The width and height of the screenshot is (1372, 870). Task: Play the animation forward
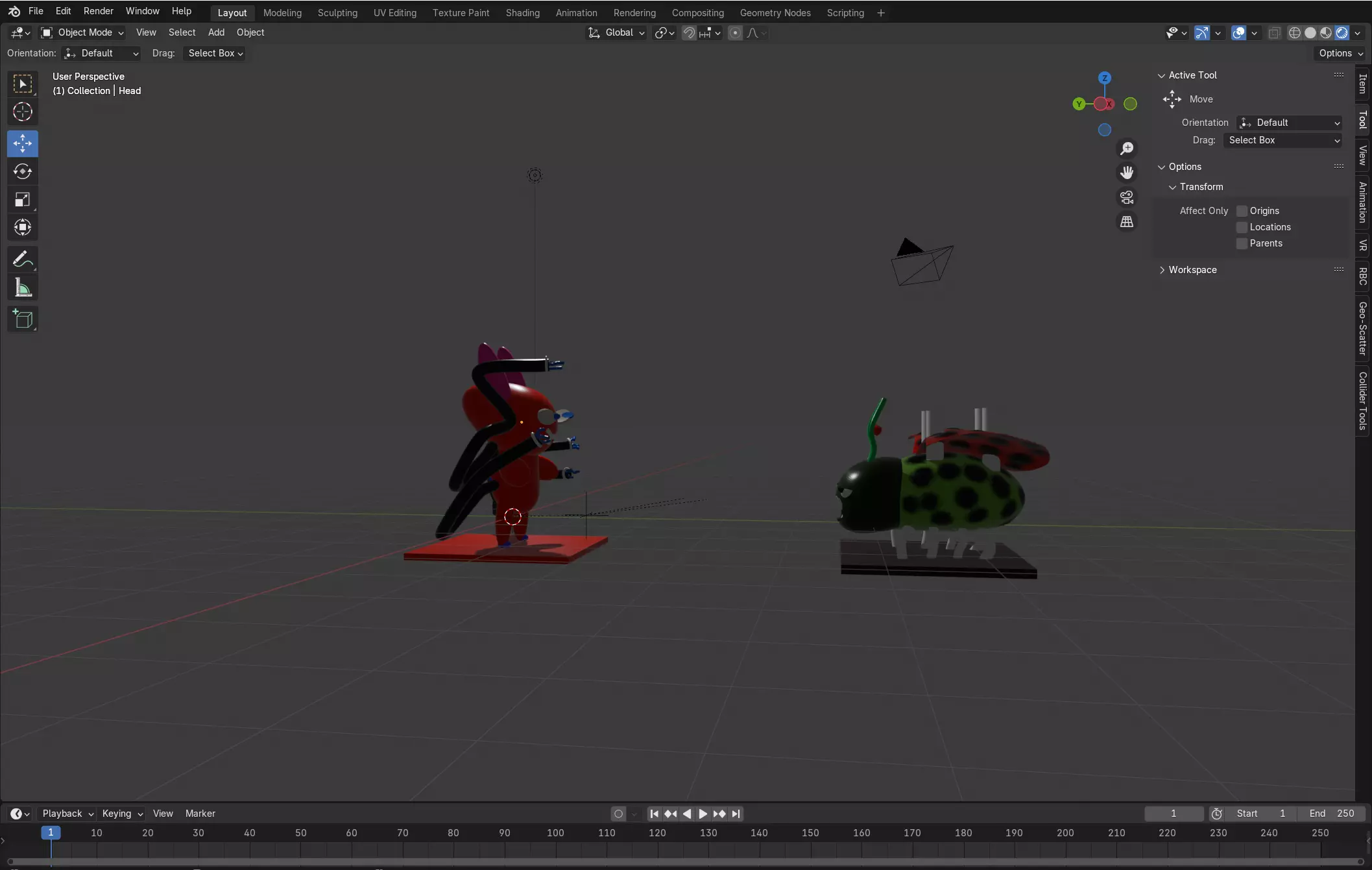(x=703, y=814)
